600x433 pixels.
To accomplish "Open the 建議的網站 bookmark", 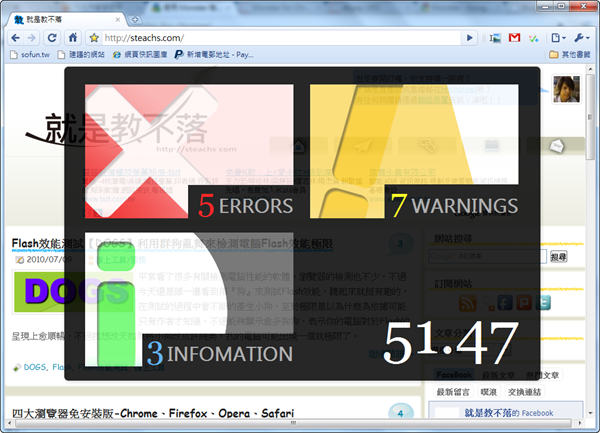I will point(81,55).
